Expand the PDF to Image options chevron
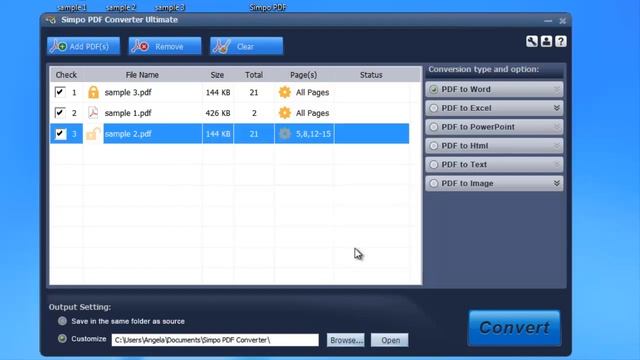Screen dimensions: 640x360 557,183
